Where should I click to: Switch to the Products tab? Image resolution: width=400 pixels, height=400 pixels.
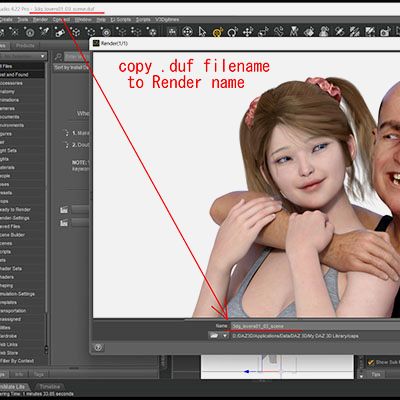[x=25, y=45]
